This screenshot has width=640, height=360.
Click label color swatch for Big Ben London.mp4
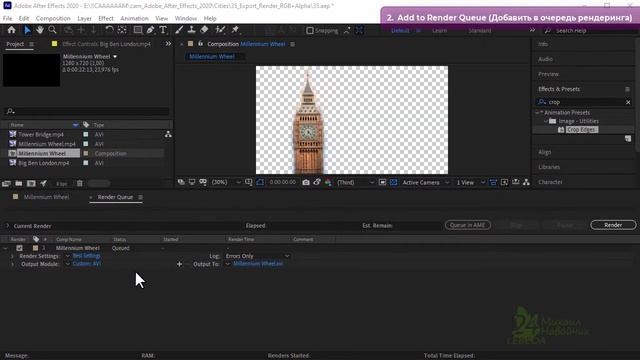86,163
